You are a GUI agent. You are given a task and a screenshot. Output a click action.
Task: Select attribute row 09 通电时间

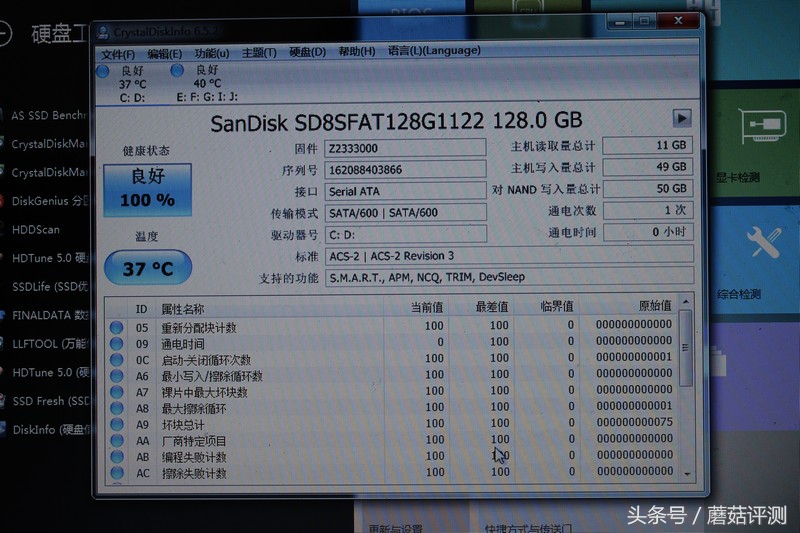393,342
